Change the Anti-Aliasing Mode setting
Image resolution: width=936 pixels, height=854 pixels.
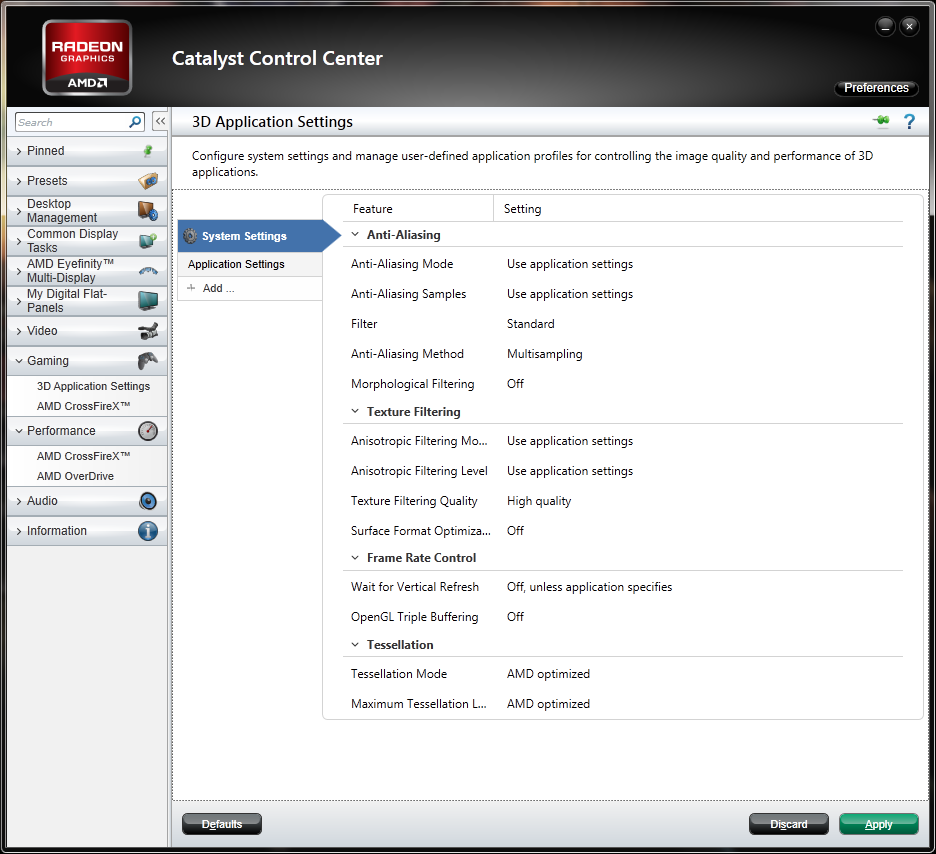coord(570,264)
